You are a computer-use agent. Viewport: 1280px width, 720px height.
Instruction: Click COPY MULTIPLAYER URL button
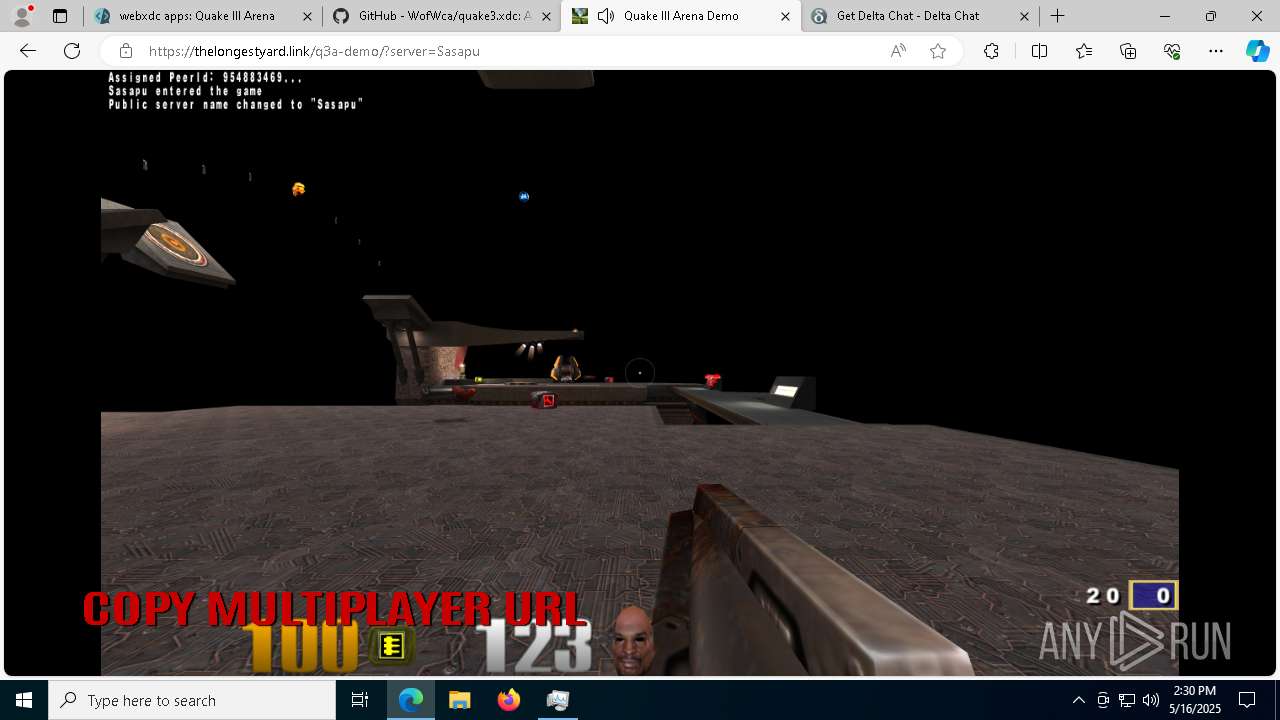333,608
